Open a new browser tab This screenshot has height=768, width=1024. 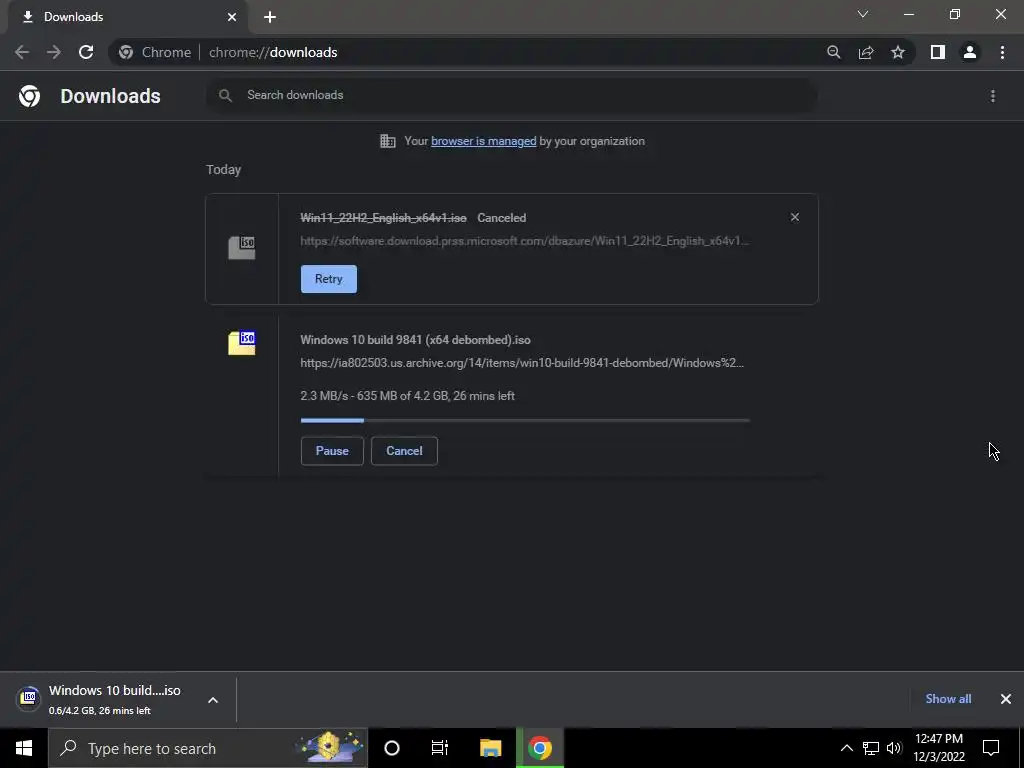tap(270, 17)
